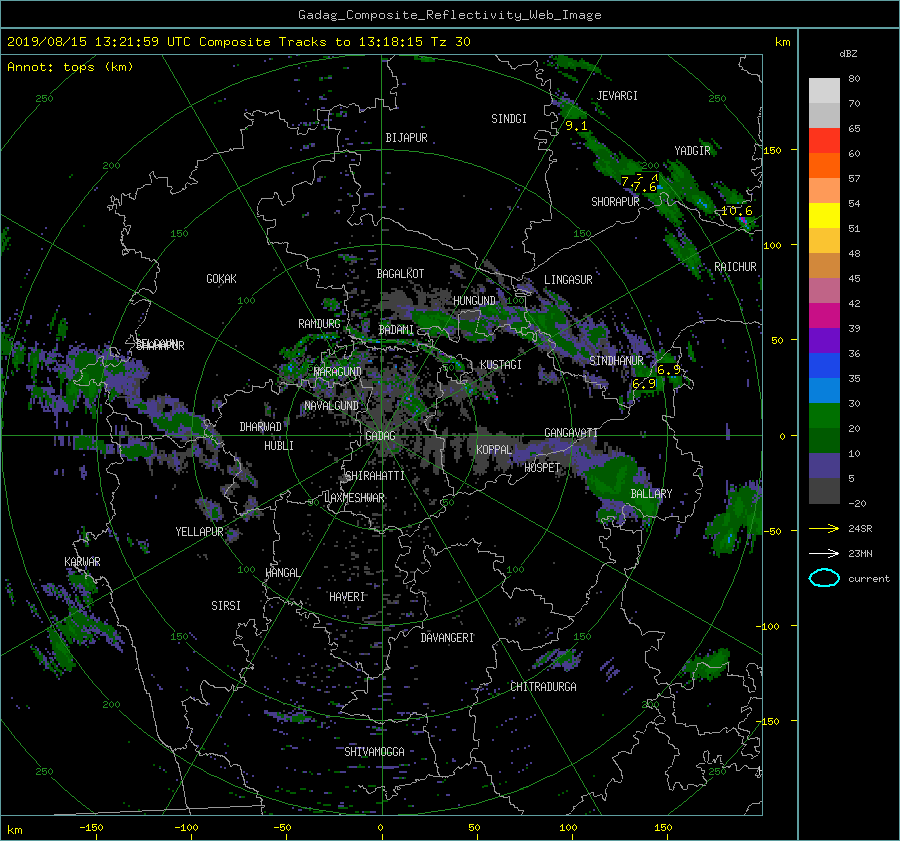
Task: Select the dark orange 57-60 dBZ swatch
Action: point(824,166)
